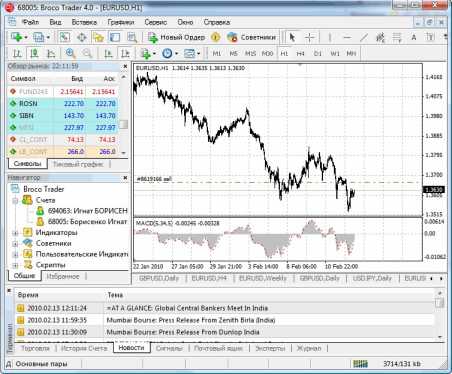Open the Сервис menu
Viewport: 452px width, 374px height.
pos(156,22)
